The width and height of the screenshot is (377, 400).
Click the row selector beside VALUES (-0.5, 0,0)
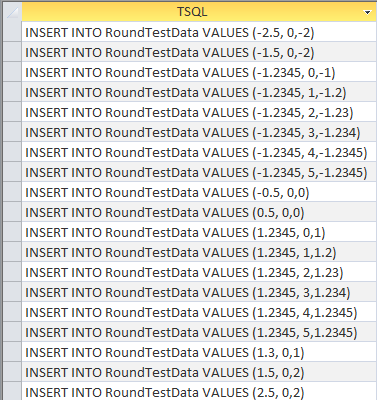13,192
